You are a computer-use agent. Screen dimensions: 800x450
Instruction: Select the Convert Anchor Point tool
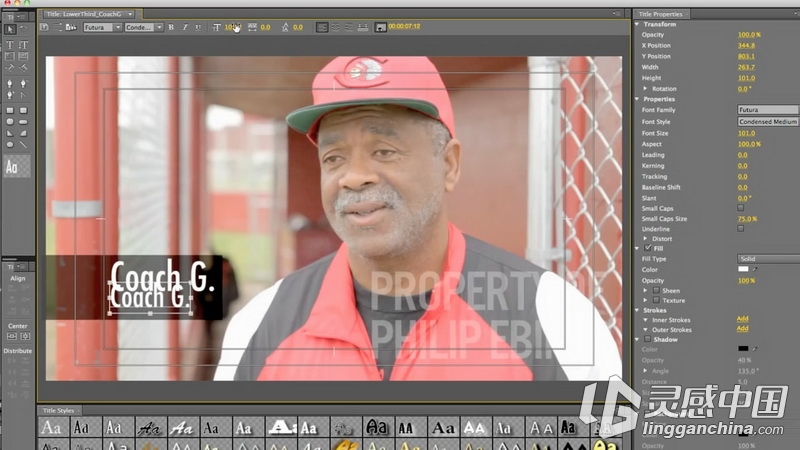(x=23, y=94)
